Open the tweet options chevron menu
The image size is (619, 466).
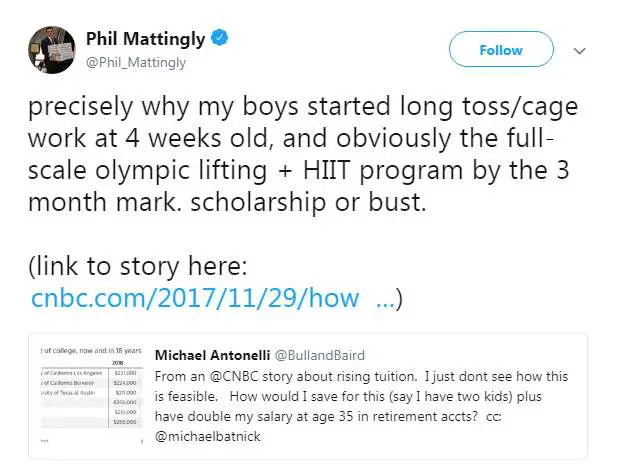pos(579,50)
